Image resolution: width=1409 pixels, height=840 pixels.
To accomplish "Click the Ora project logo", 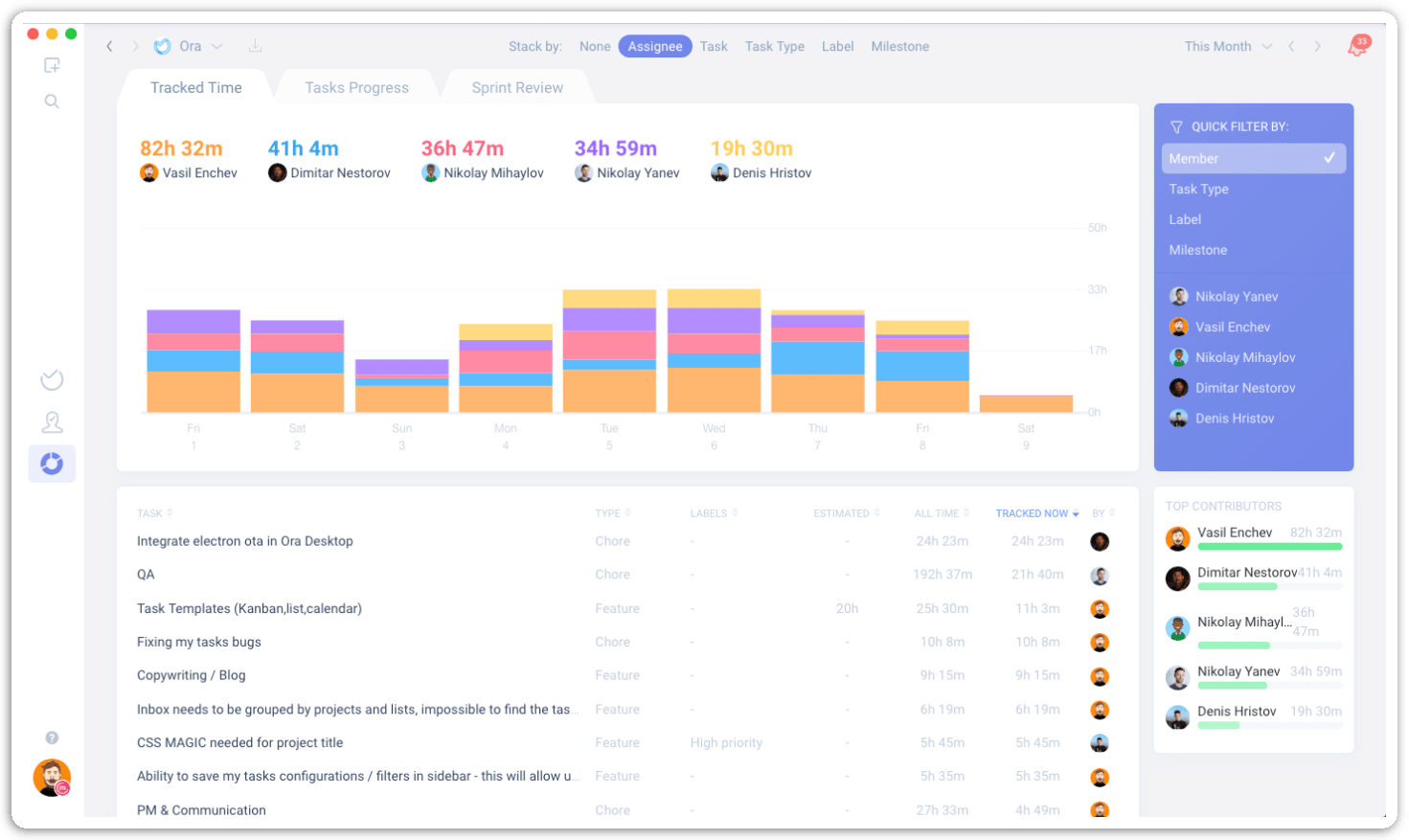I will coord(162,45).
